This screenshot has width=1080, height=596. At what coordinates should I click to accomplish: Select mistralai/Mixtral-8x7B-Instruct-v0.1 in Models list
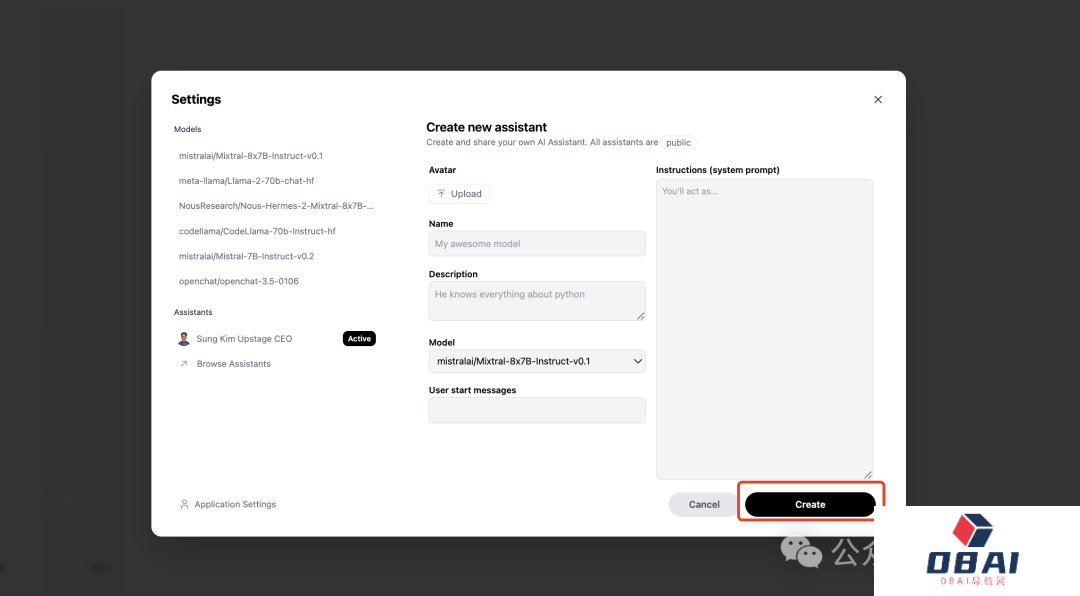(x=250, y=156)
